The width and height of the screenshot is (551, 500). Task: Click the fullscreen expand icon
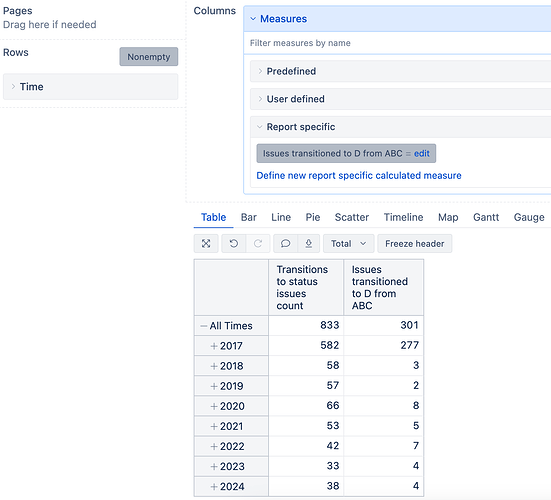[x=206, y=243]
